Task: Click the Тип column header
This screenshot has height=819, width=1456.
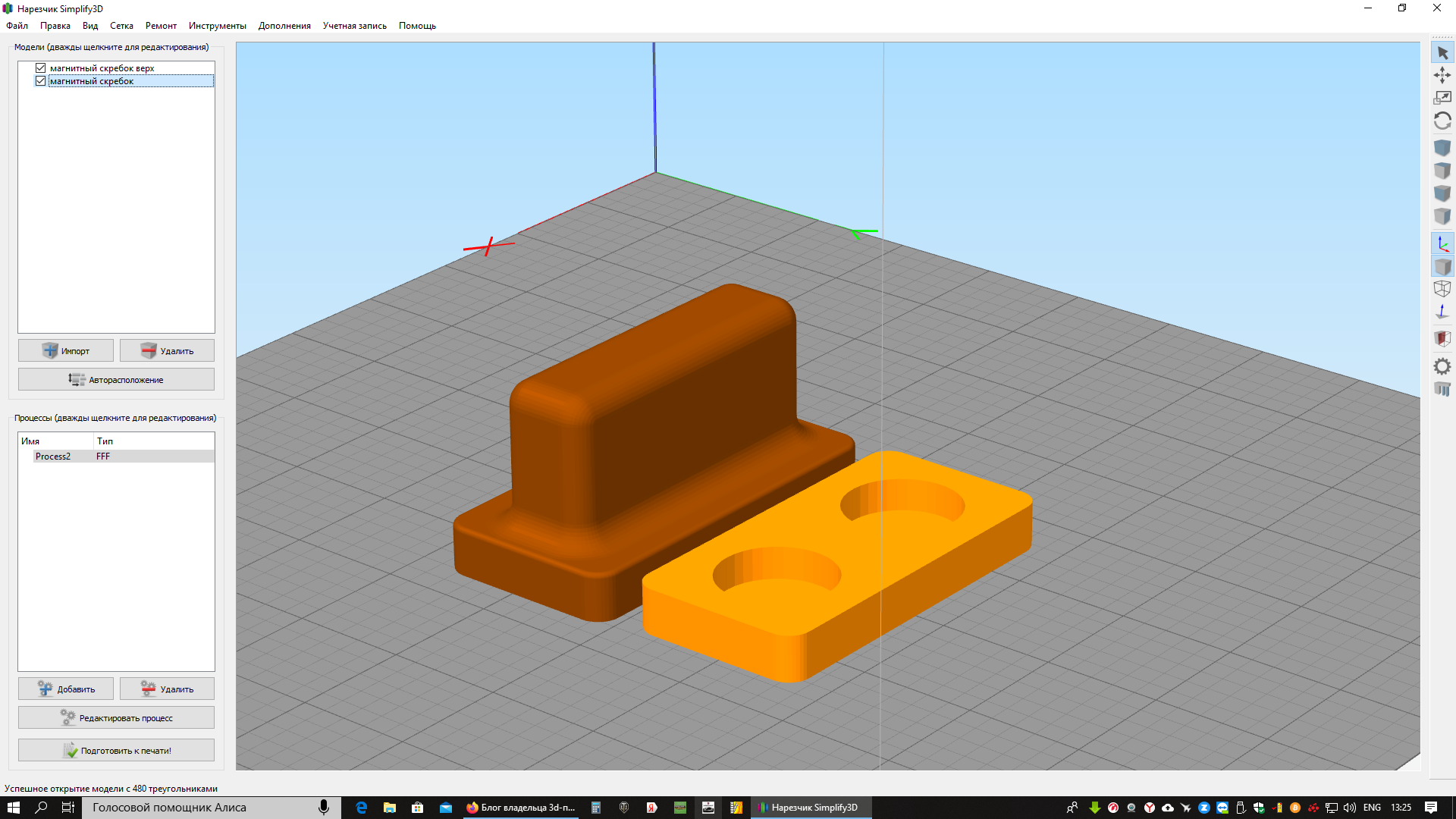Action: click(x=154, y=441)
